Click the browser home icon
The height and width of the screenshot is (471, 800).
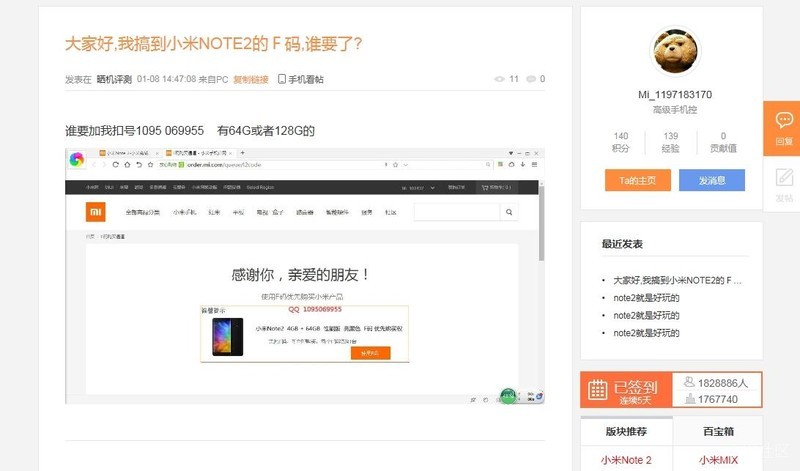coord(127,165)
